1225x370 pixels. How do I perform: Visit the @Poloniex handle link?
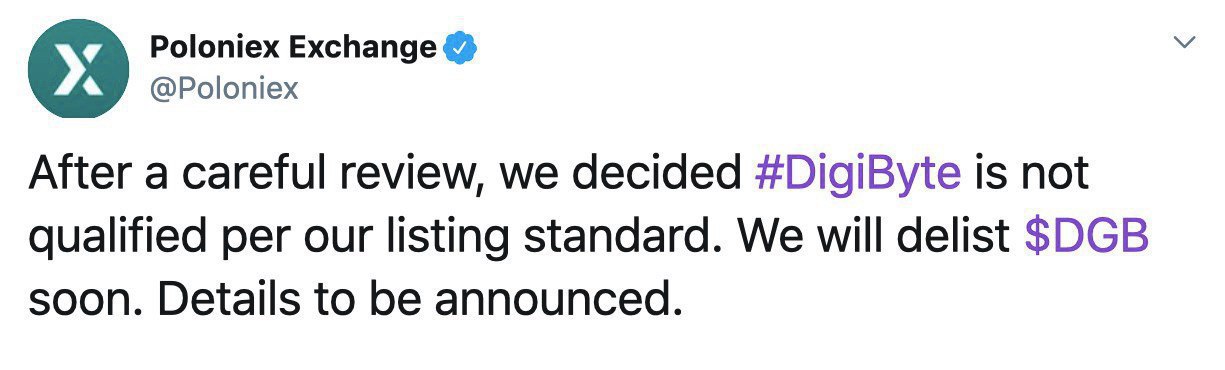[224, 88]
